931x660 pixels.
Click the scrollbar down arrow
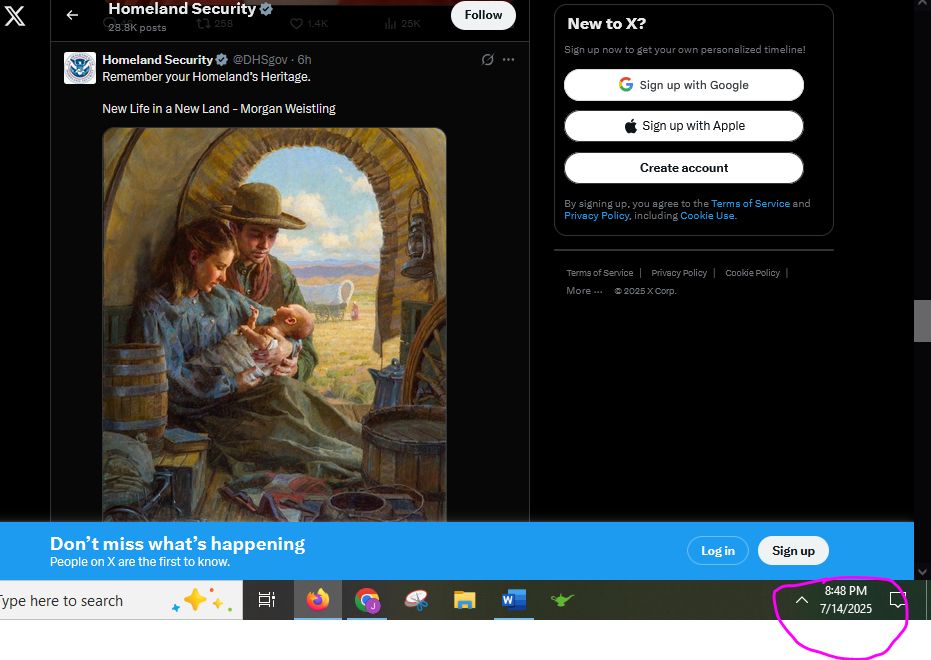[922, 572]
